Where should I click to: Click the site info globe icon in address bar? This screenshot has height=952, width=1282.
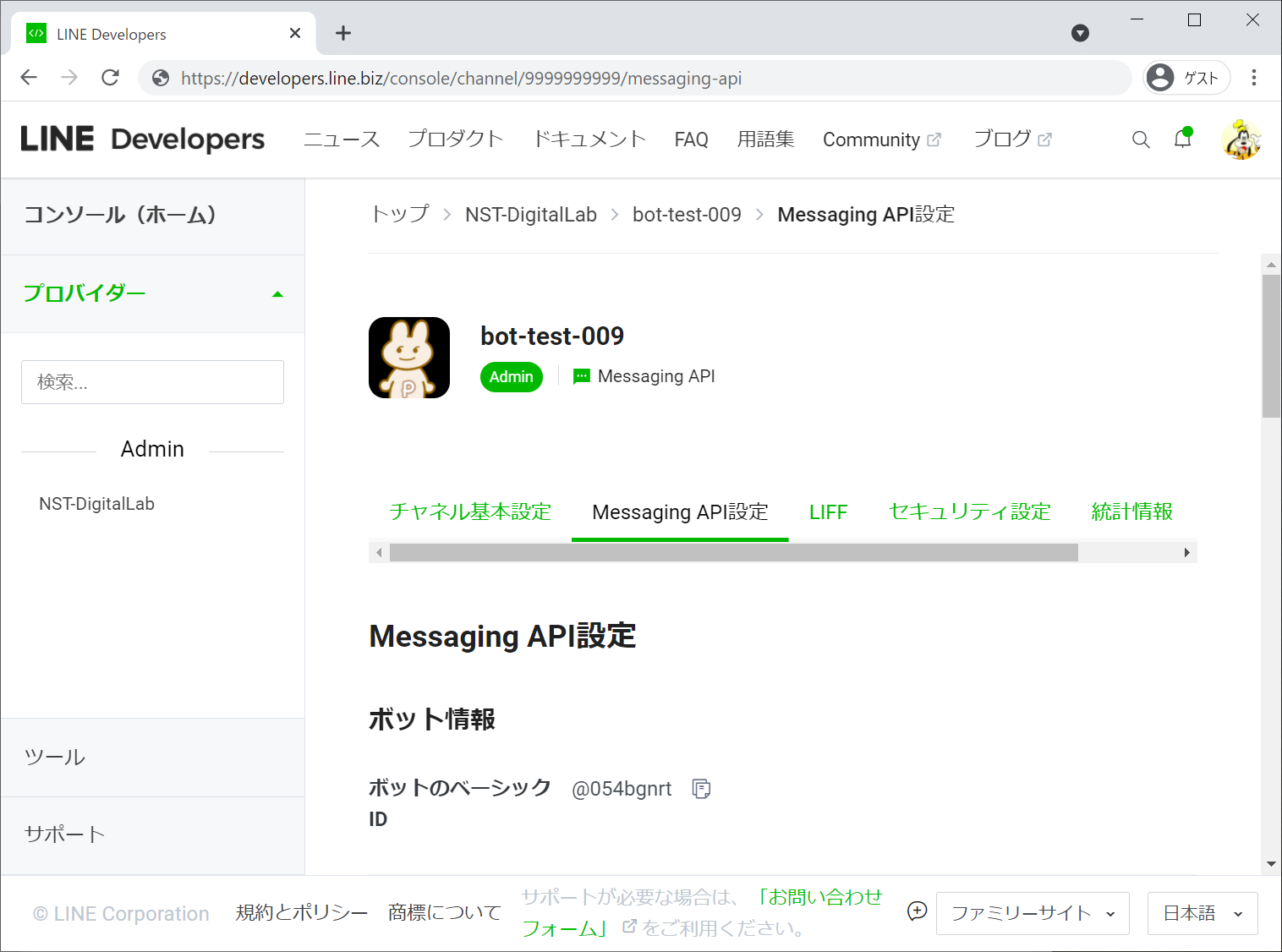click(x=161, y=78)
